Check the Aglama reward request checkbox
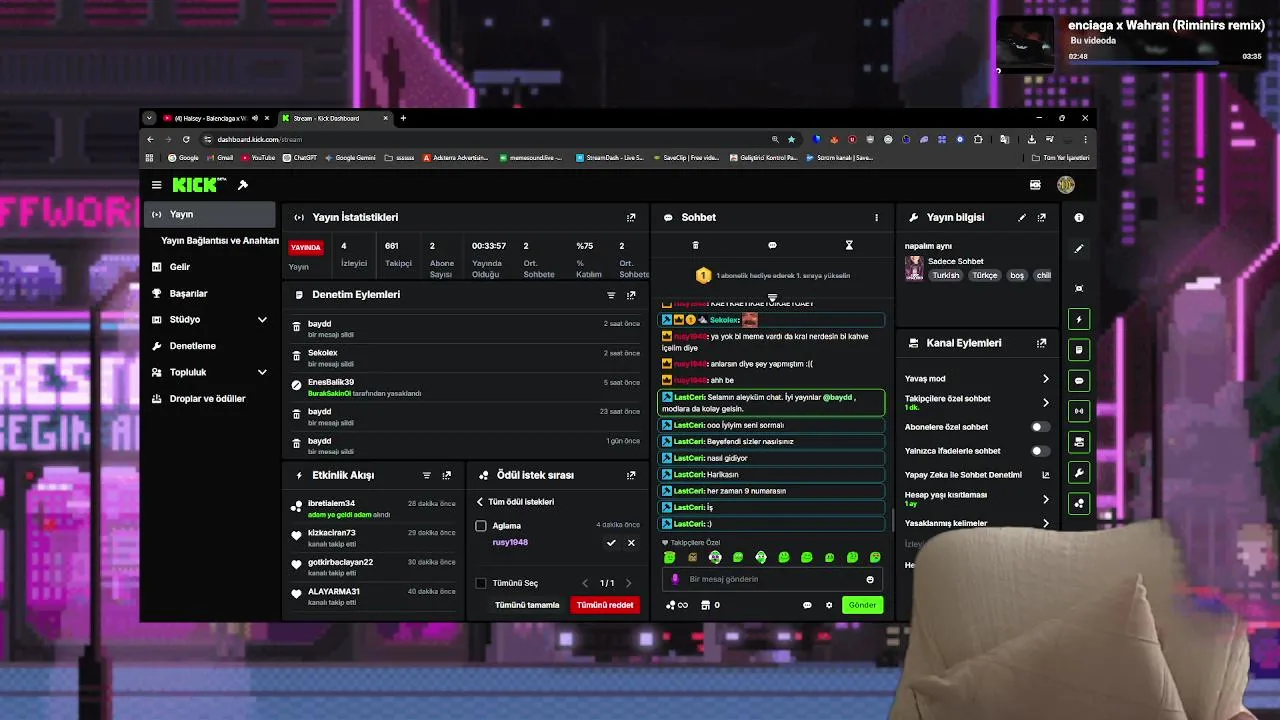 [x=481, y=526]
